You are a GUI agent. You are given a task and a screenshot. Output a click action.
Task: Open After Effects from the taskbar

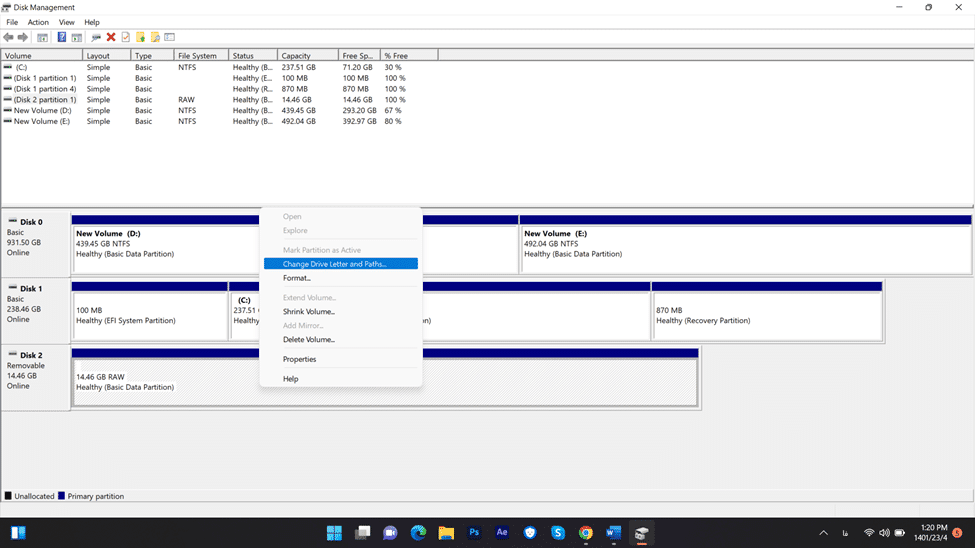click(502, 533)
